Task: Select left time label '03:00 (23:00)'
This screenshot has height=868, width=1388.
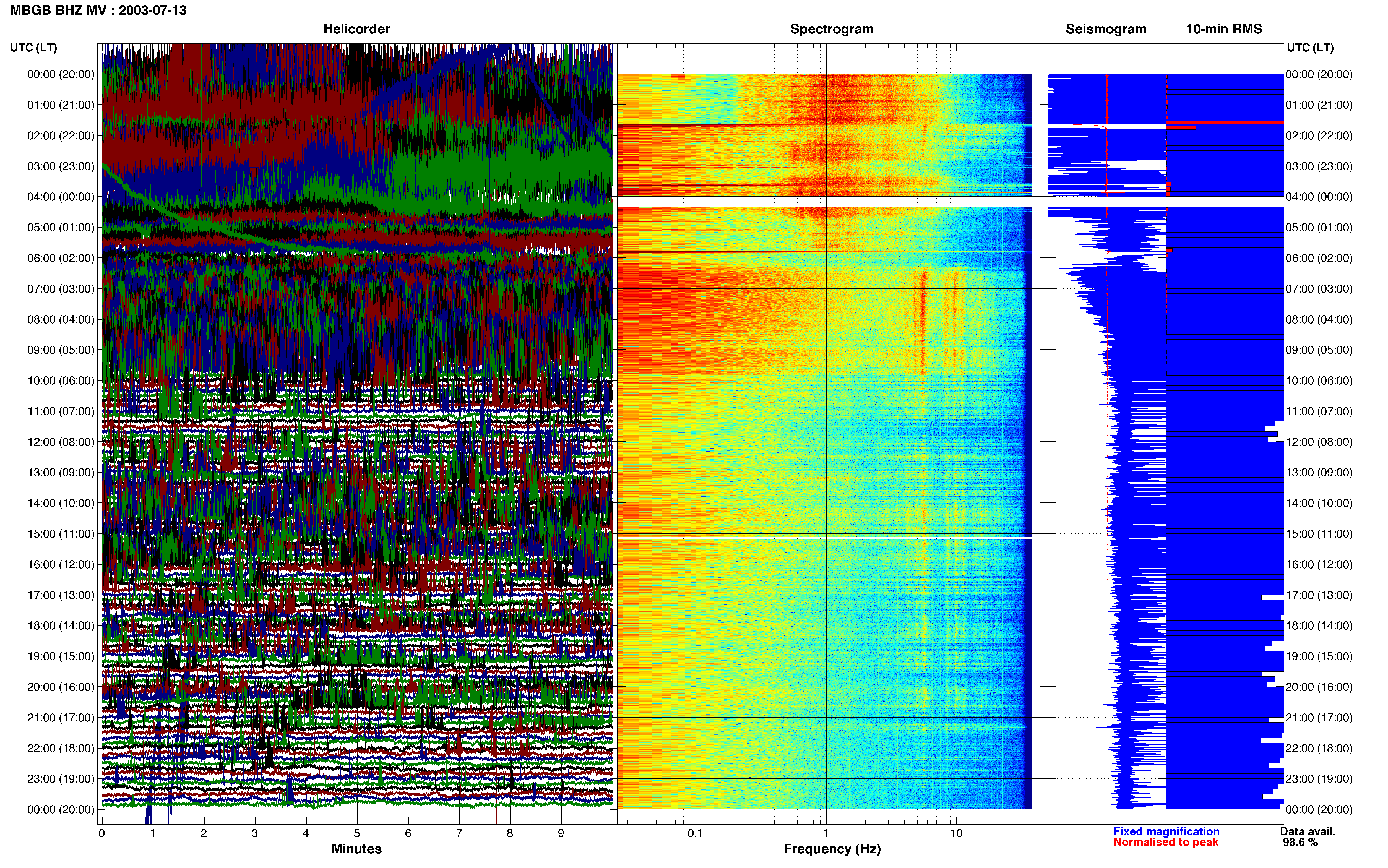Action: tap(61, 166)
